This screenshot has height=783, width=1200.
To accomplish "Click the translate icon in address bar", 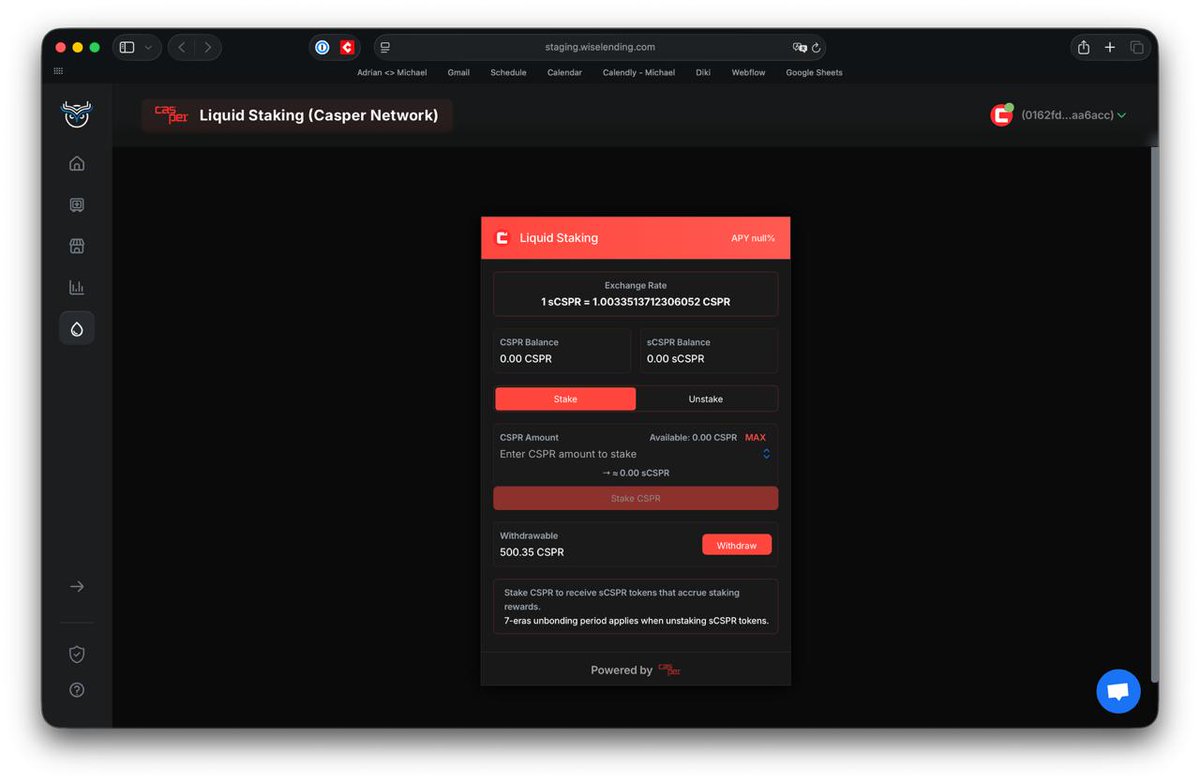I will point(799,47).
